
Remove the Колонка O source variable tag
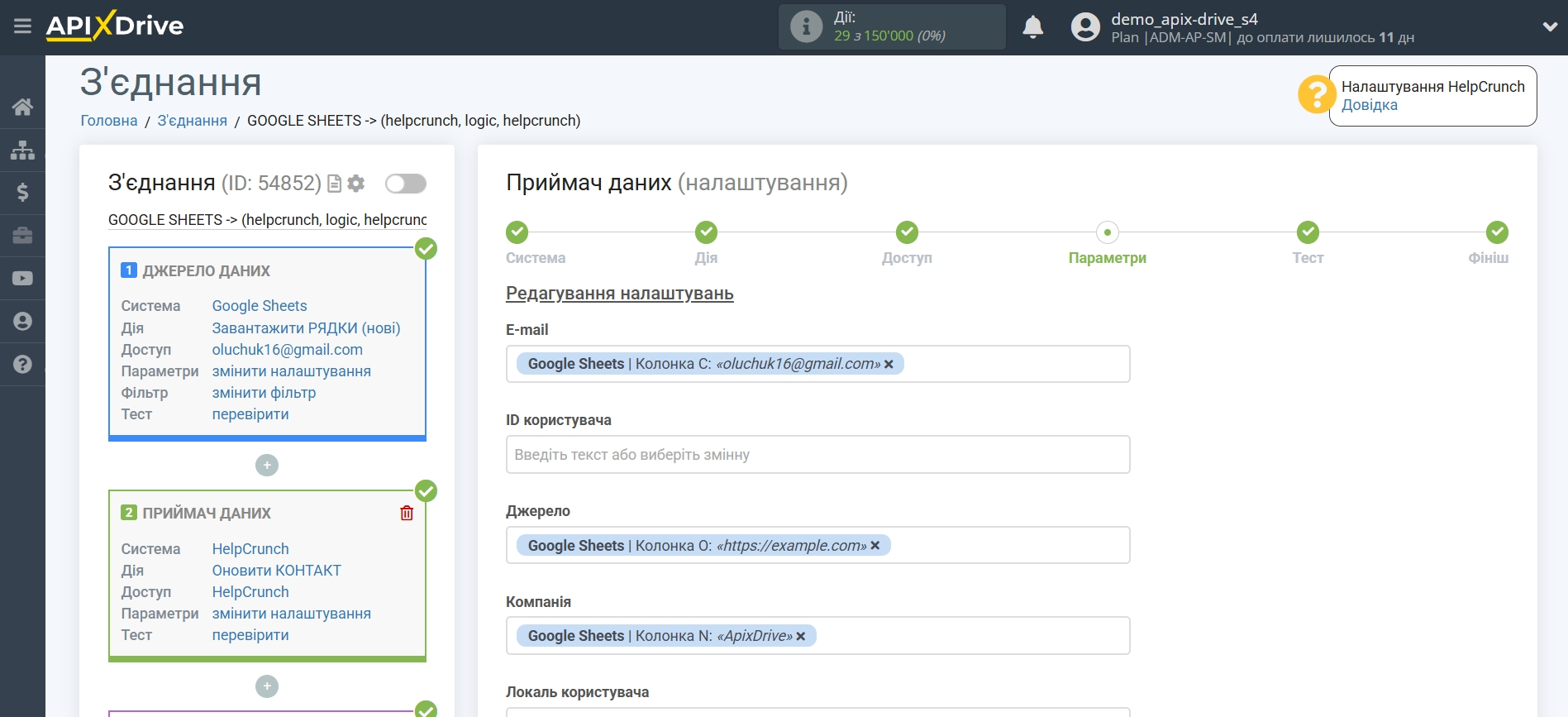[875, 546]
